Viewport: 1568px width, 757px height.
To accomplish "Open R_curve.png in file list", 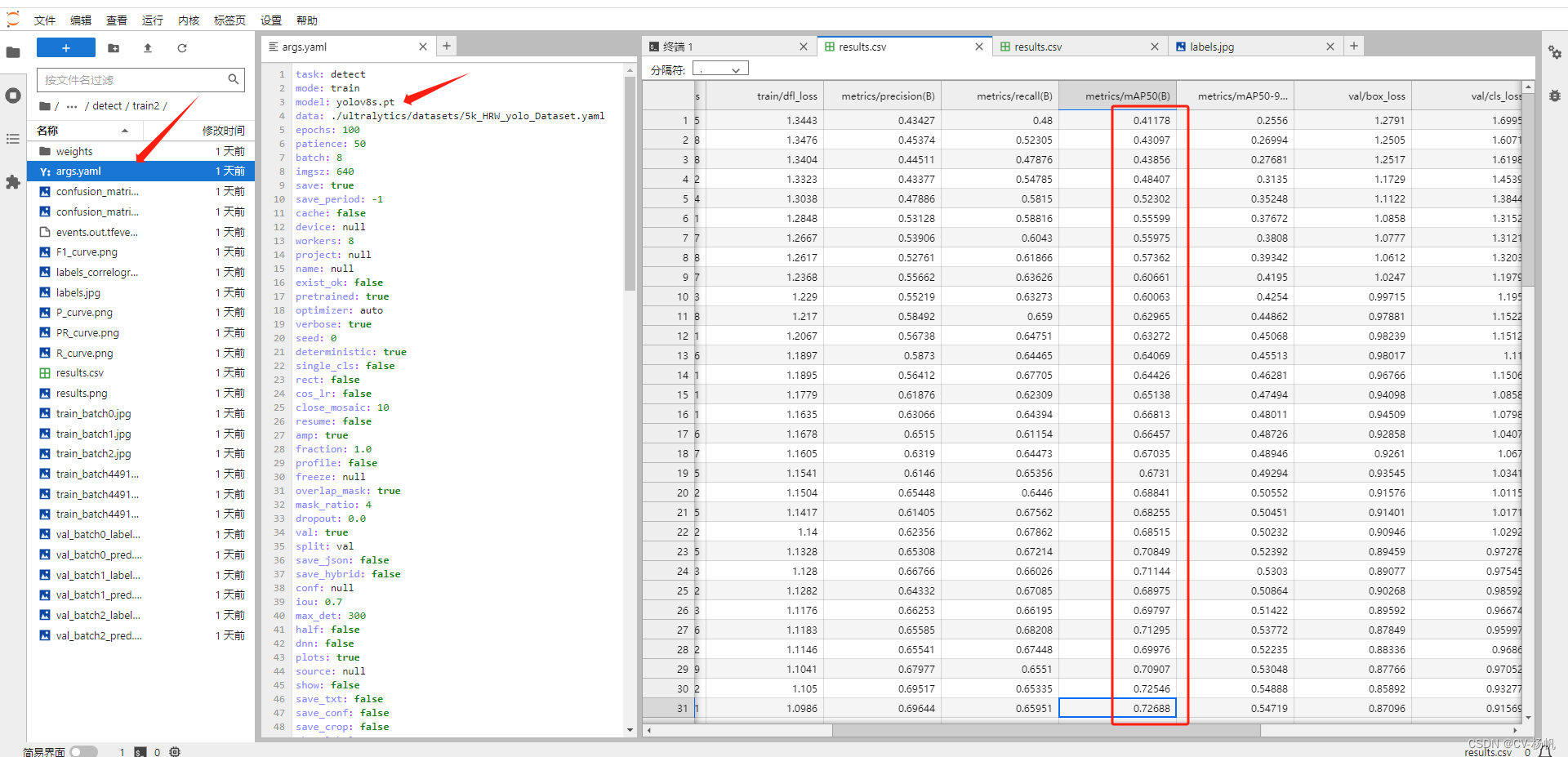I will (141, 354).
